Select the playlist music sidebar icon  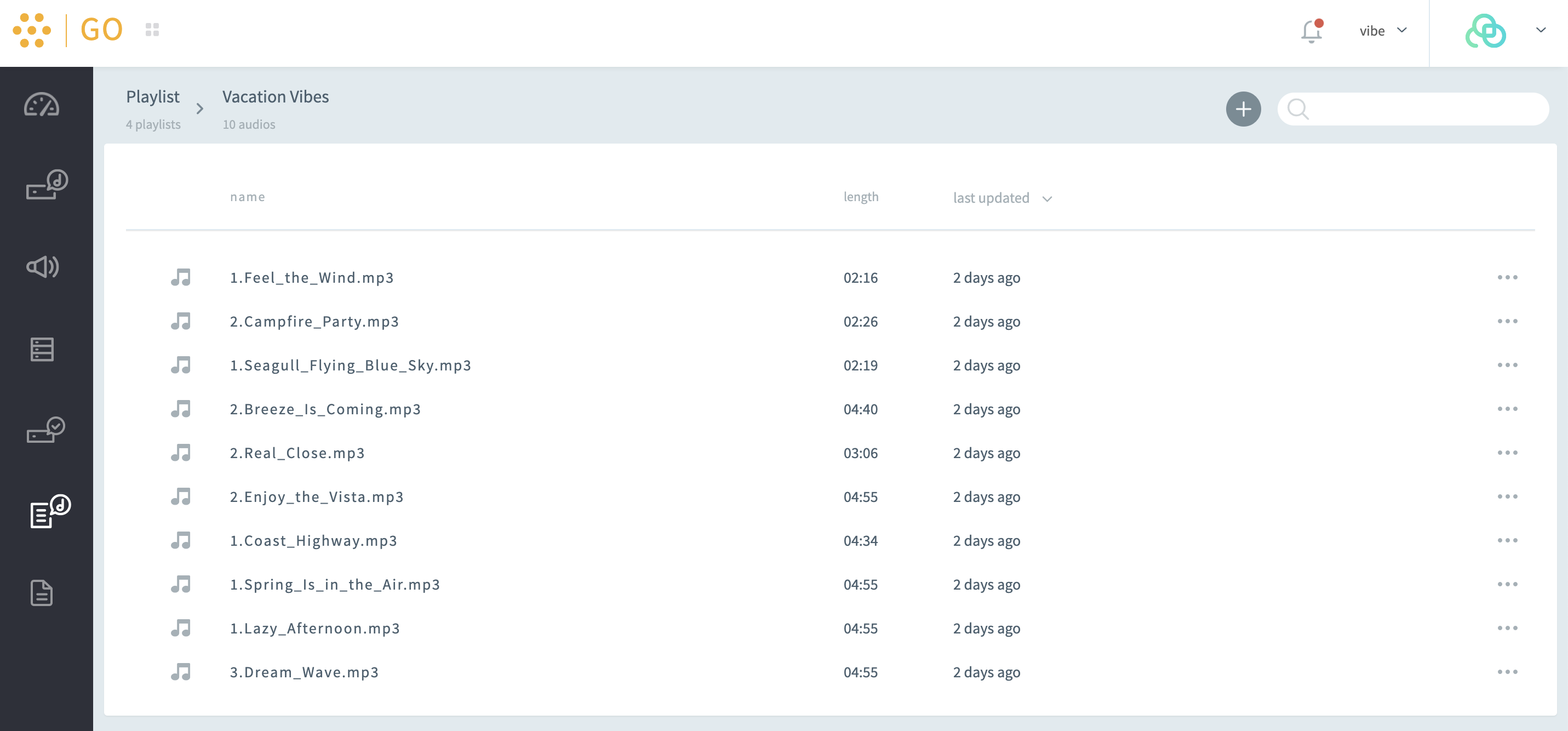click(x=50, y=511)
